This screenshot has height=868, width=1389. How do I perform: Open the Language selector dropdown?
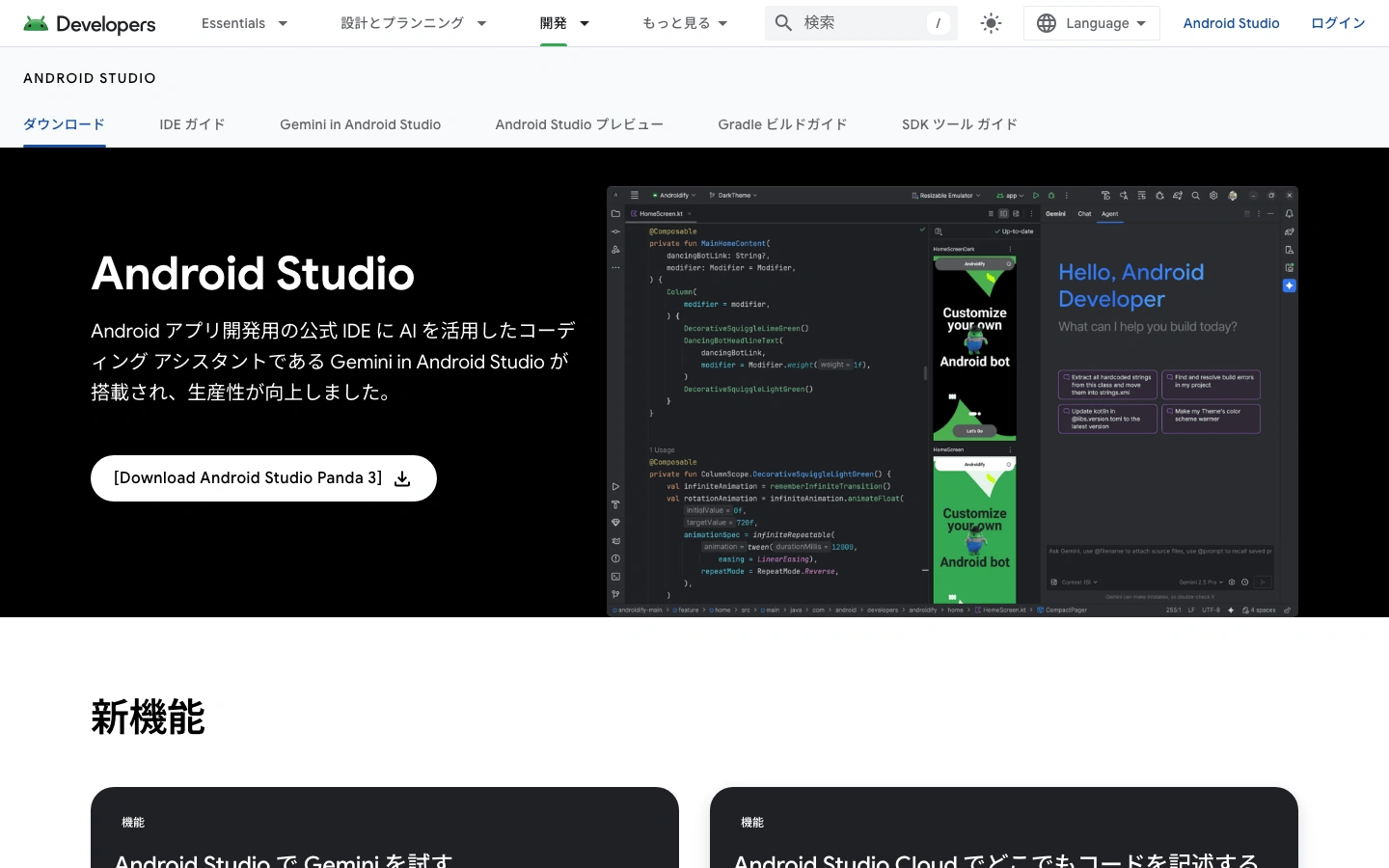tap(1091, 23)
